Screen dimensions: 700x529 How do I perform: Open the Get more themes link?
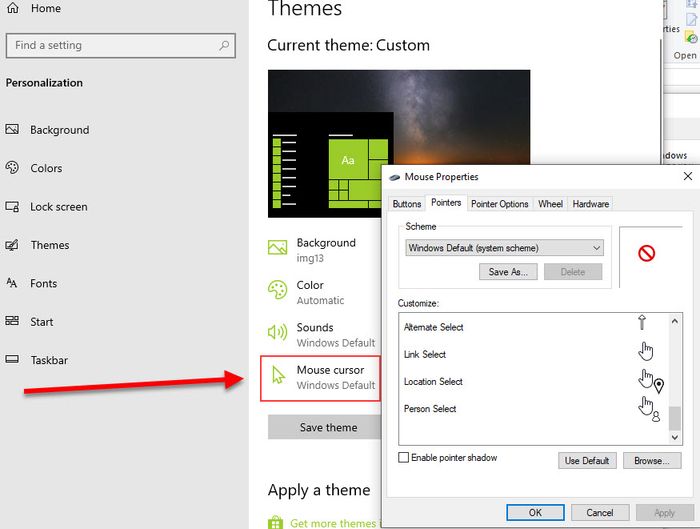click(335, 523)
